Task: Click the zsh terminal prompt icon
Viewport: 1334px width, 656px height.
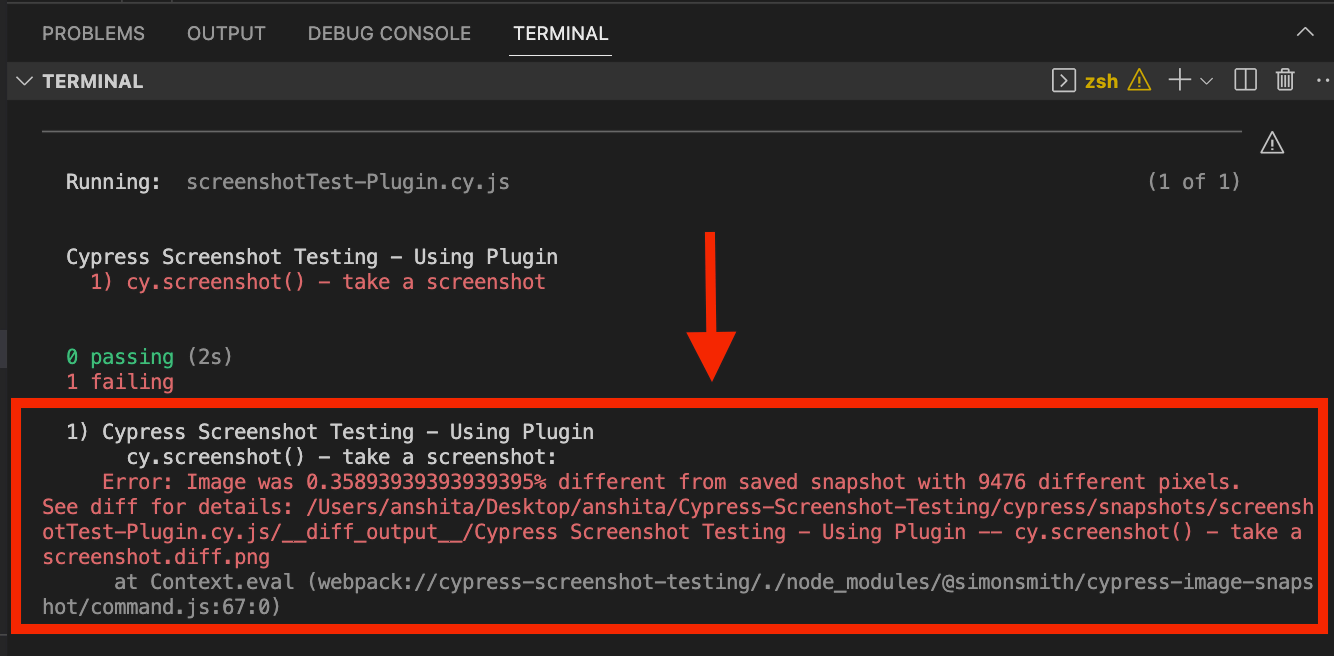Action: pos(1064,81)
